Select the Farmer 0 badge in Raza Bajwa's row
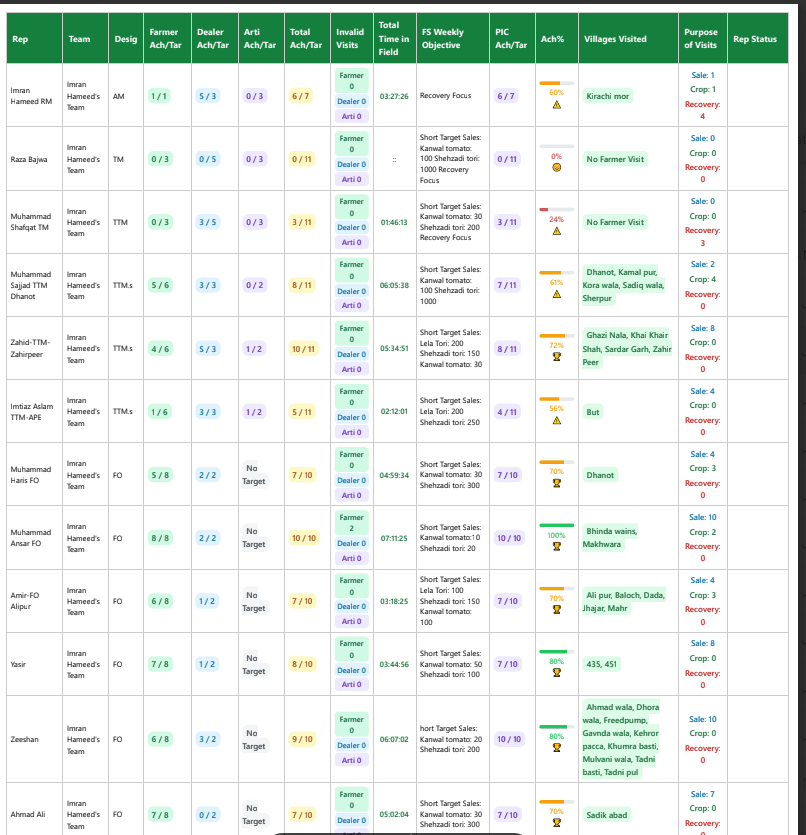This screenshot has height=835, width=806. tap(352, 144)
